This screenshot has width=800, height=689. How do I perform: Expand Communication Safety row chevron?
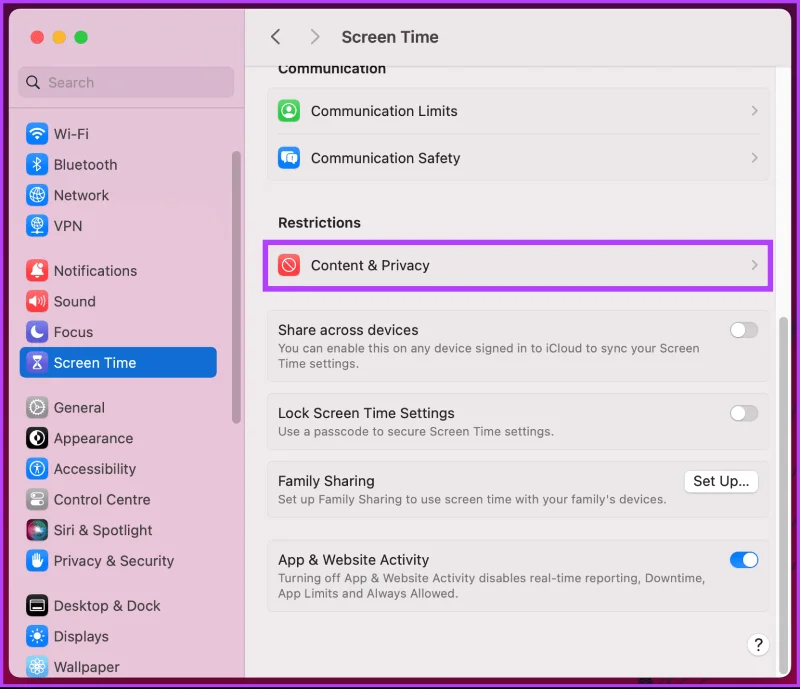tap(755, 158)
